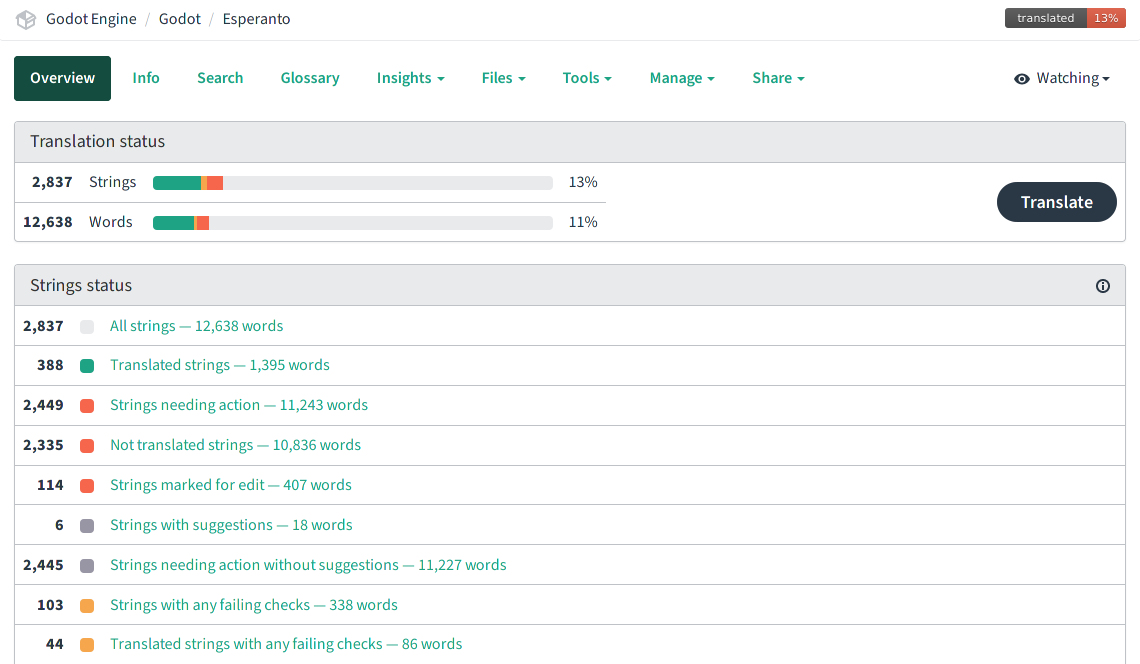
Task: Expand the Insights menu
Action: (x=410, y=78)
